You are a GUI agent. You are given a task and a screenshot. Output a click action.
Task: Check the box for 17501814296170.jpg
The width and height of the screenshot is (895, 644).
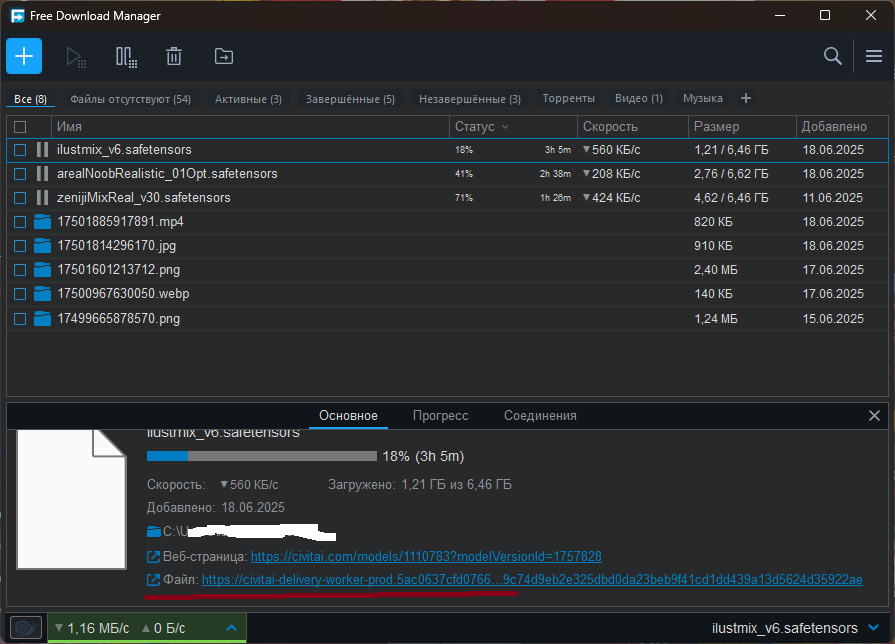pos(20,245)
